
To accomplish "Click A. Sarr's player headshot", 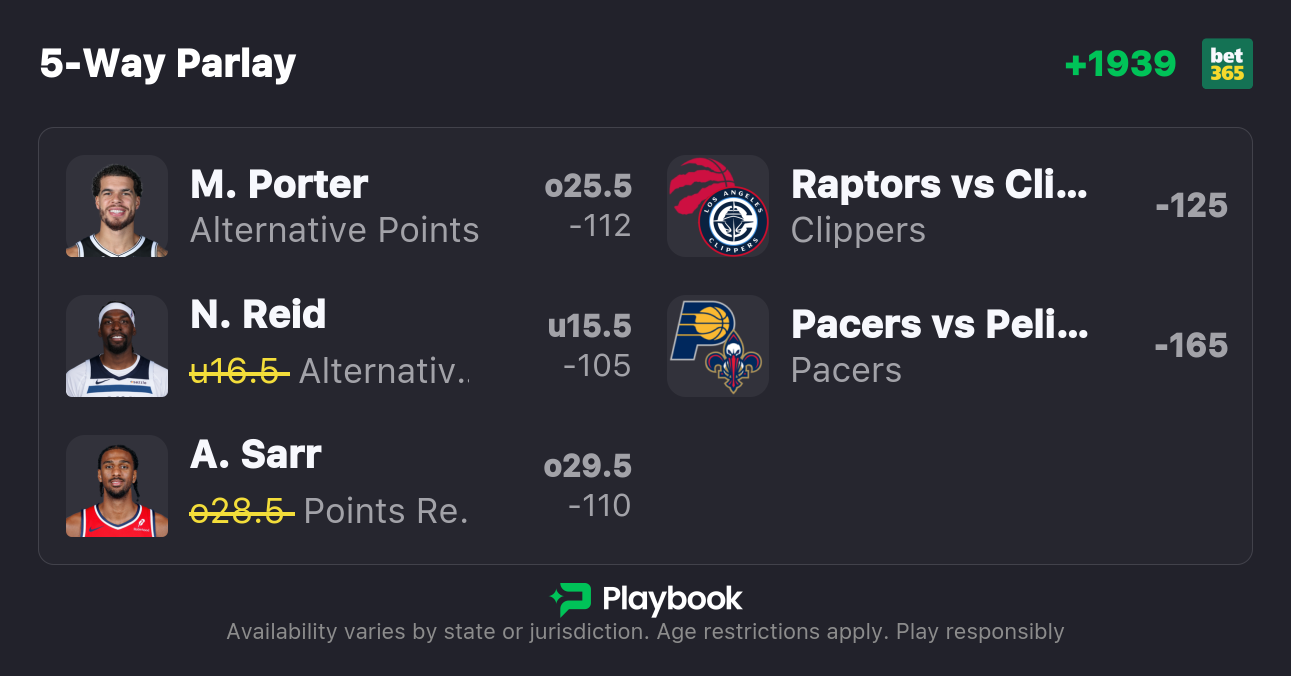I will tap(117, 486).
